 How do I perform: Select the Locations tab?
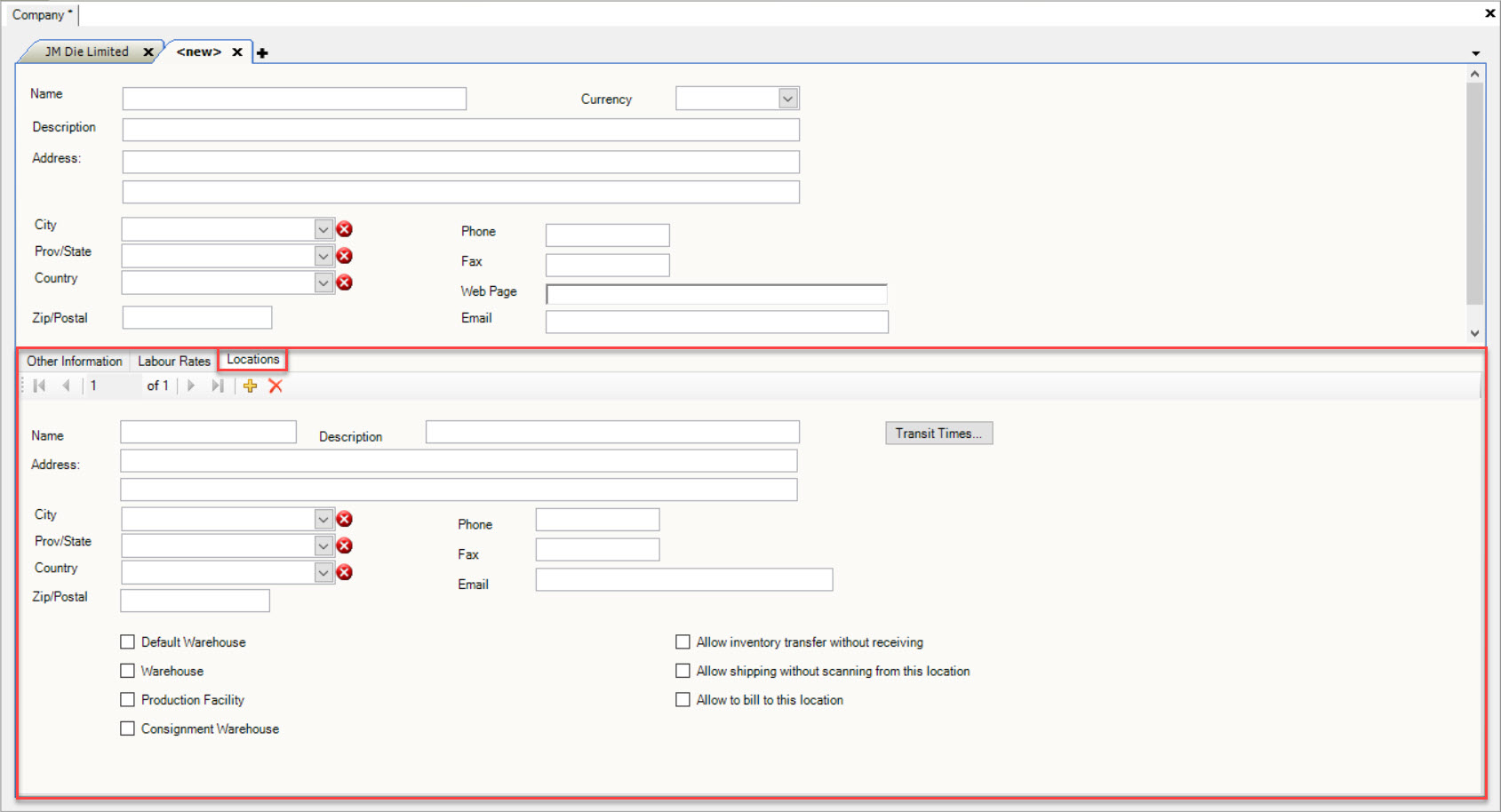pyautogui.click(x=253, y=360)
